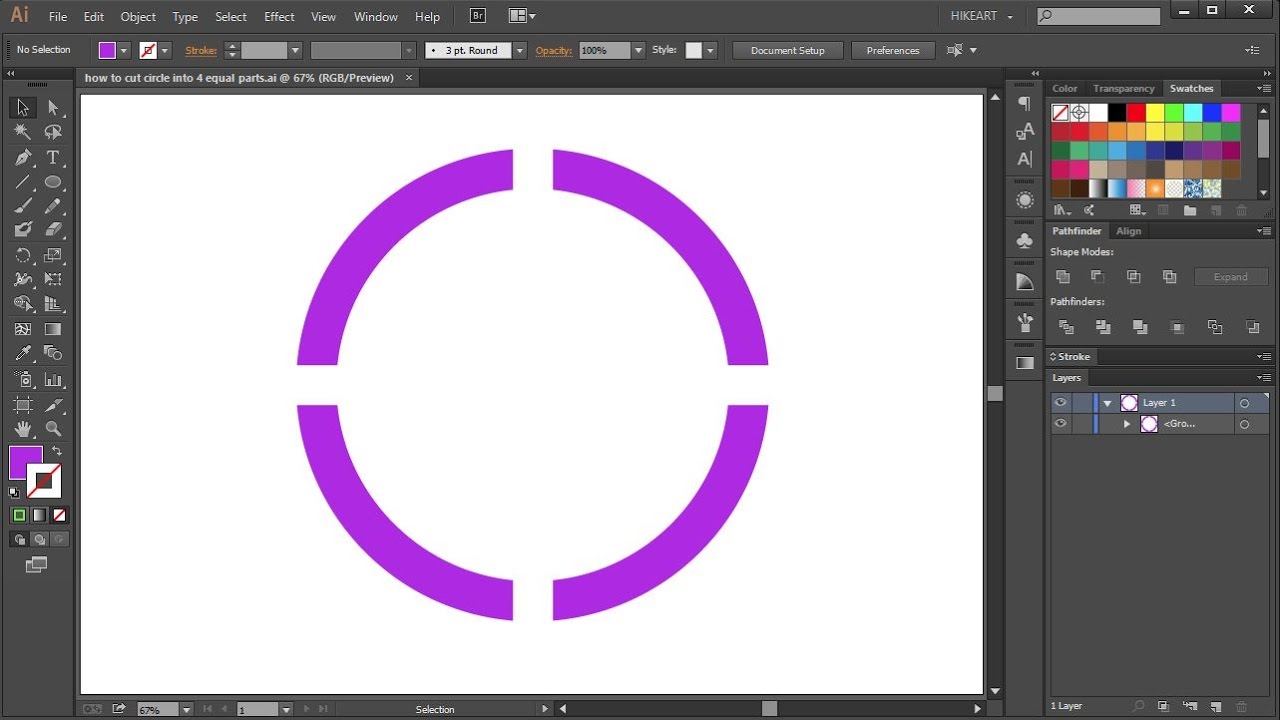Expand the <Gro... sublayer triangle
Image resolution: width=1280 pixels, height=720 pixels.
point(1127,424)
